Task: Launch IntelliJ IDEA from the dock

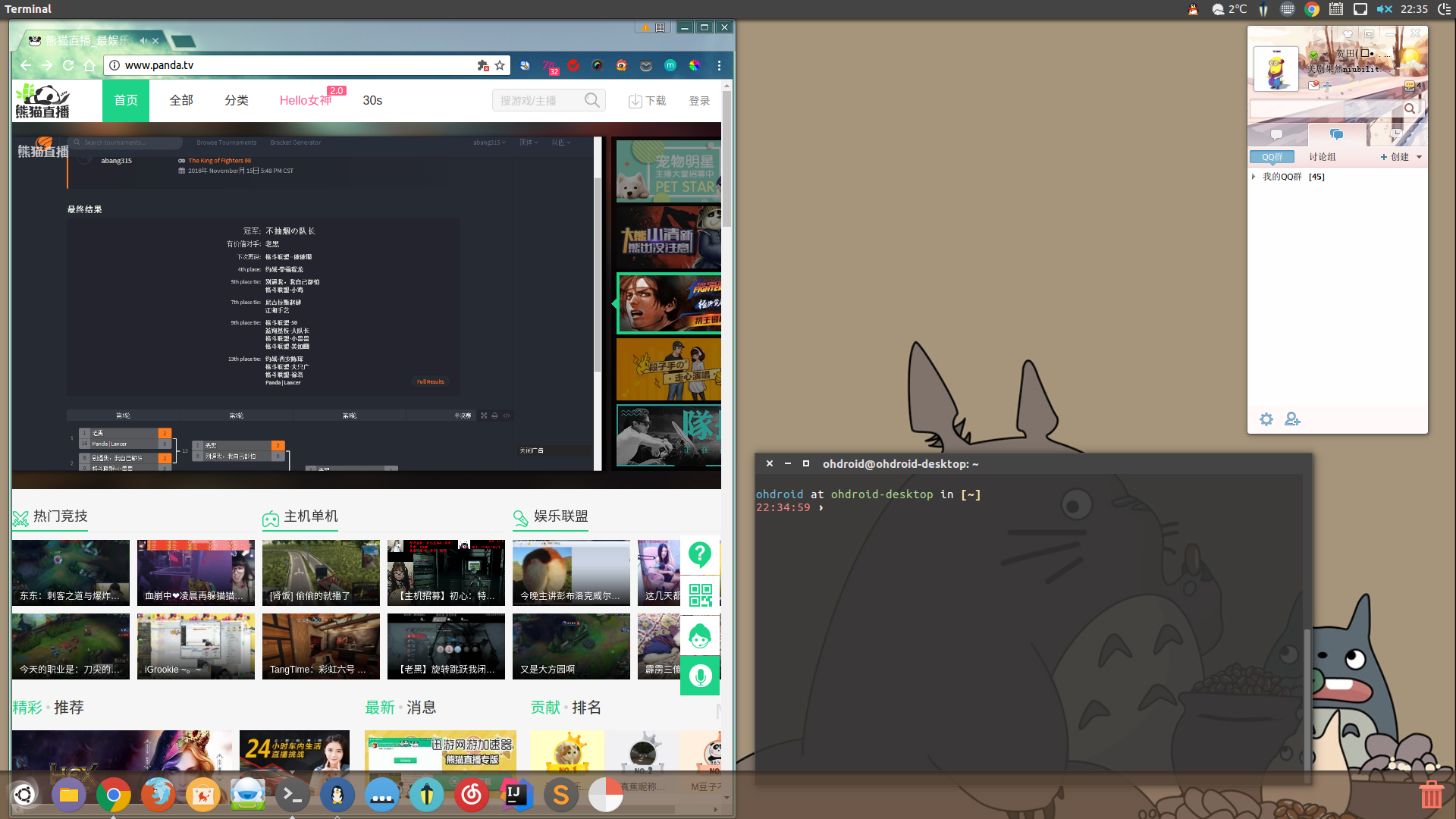Action: click(516, 795)
